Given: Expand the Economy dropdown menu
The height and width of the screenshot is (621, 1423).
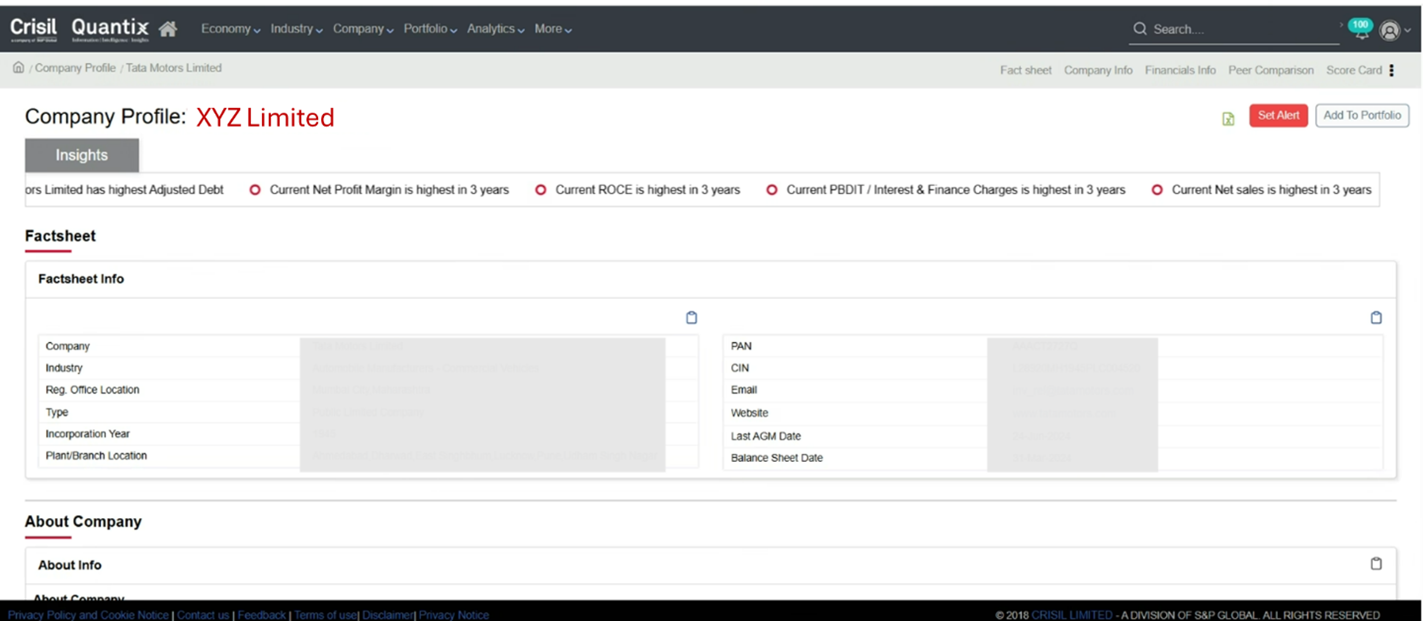Looking at the screenshot, I should tap(230, 29).
